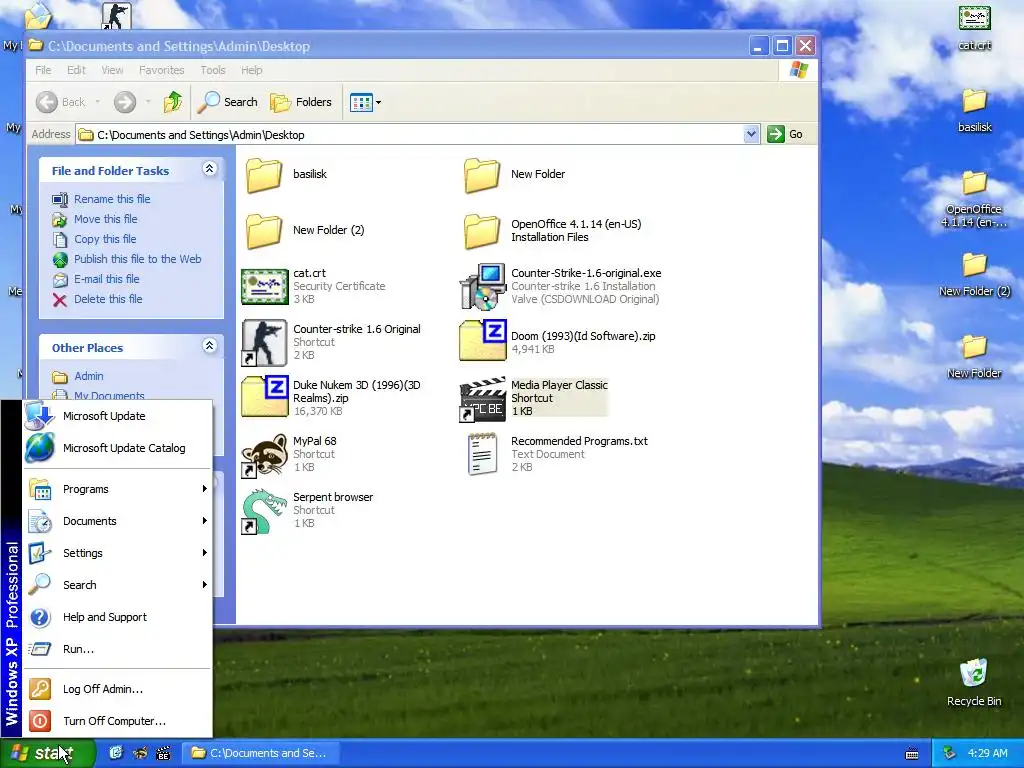The width and height of the screenshot is (1024, 768).
Task: Click Publish this file to the Web
Action: click(x=137, y=259)
